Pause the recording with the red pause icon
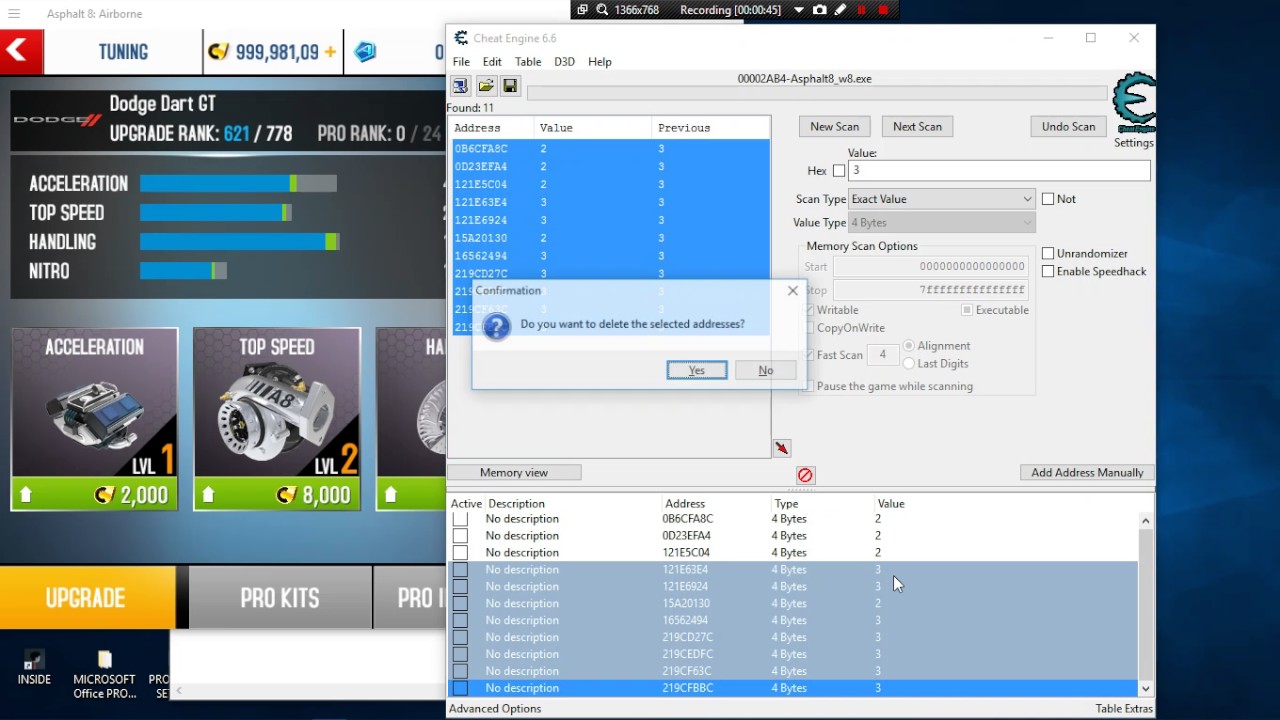Viewport: 1280px width, 720px height. (861, 10)
